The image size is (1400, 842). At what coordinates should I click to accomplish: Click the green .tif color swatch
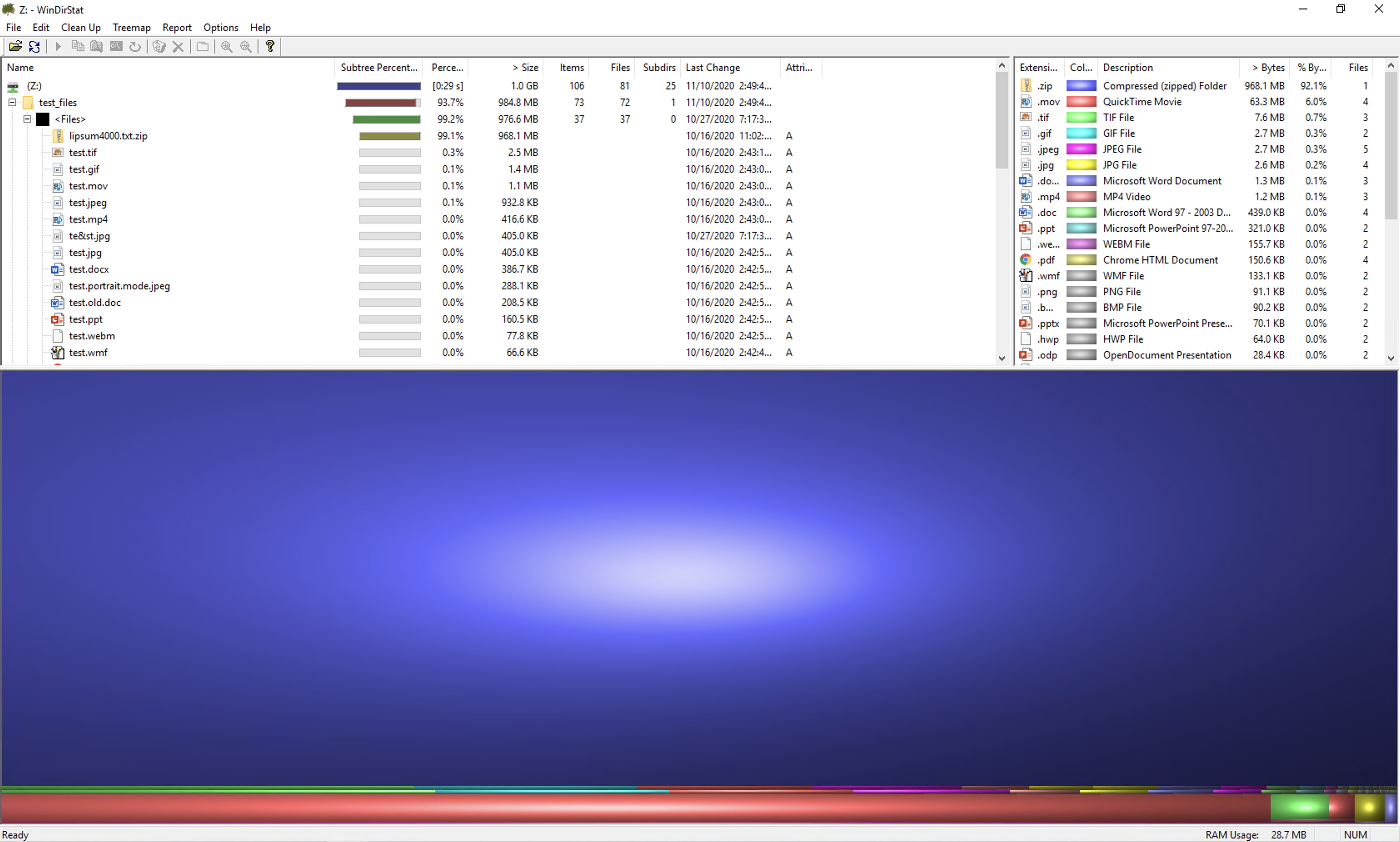[1081, 118]
